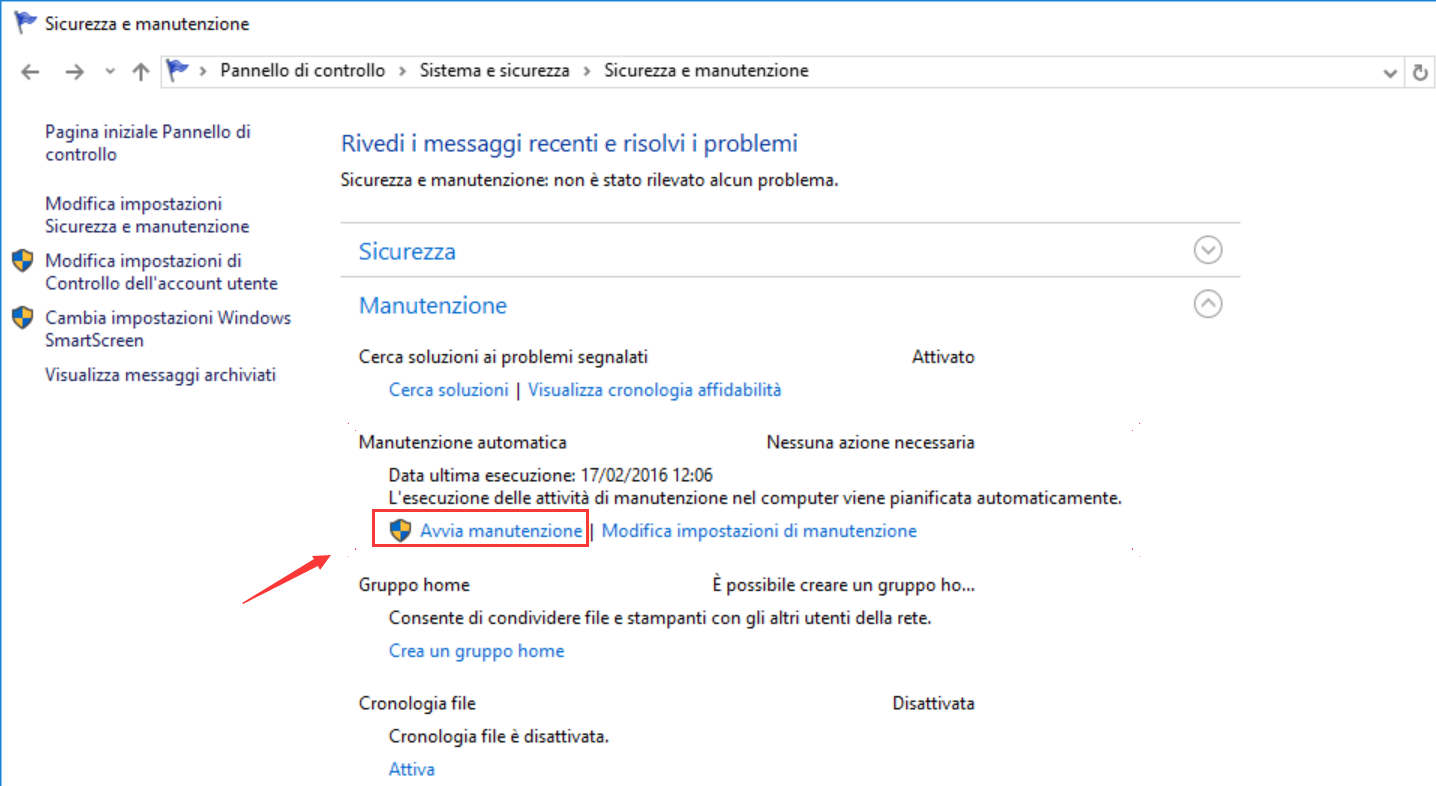Click shield icon beside Windows SmartScreen link

click(x=23, y=318)
